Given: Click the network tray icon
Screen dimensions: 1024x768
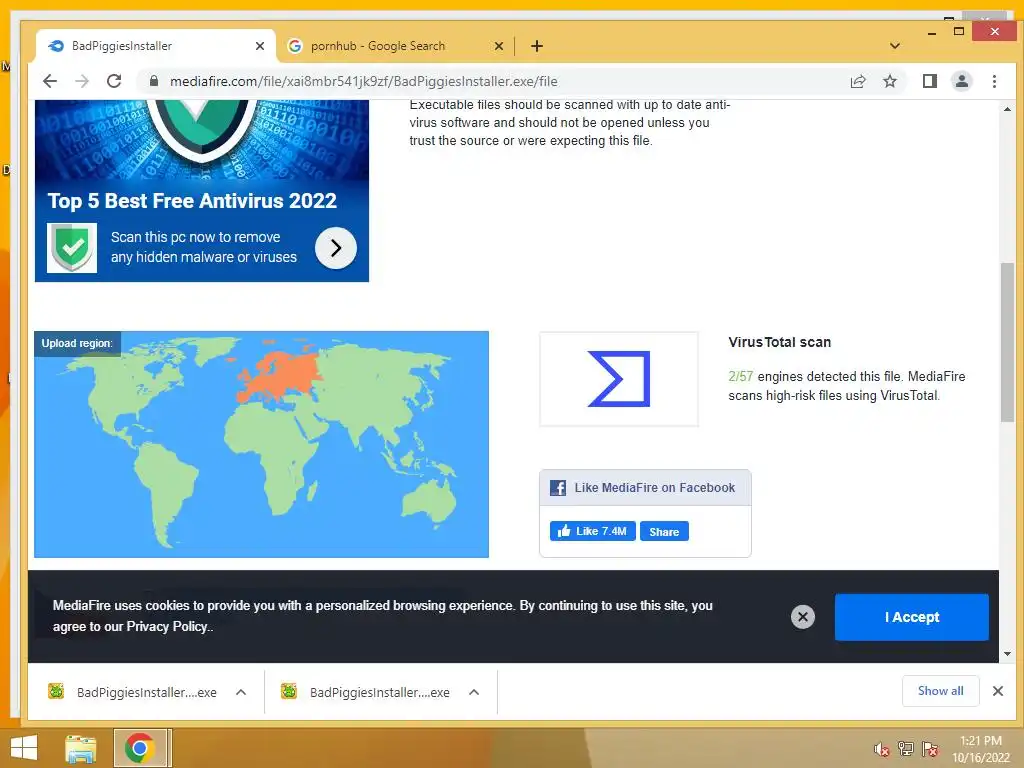Looking at the screenshot, I should pyautogui.click(x=905, y=749).
